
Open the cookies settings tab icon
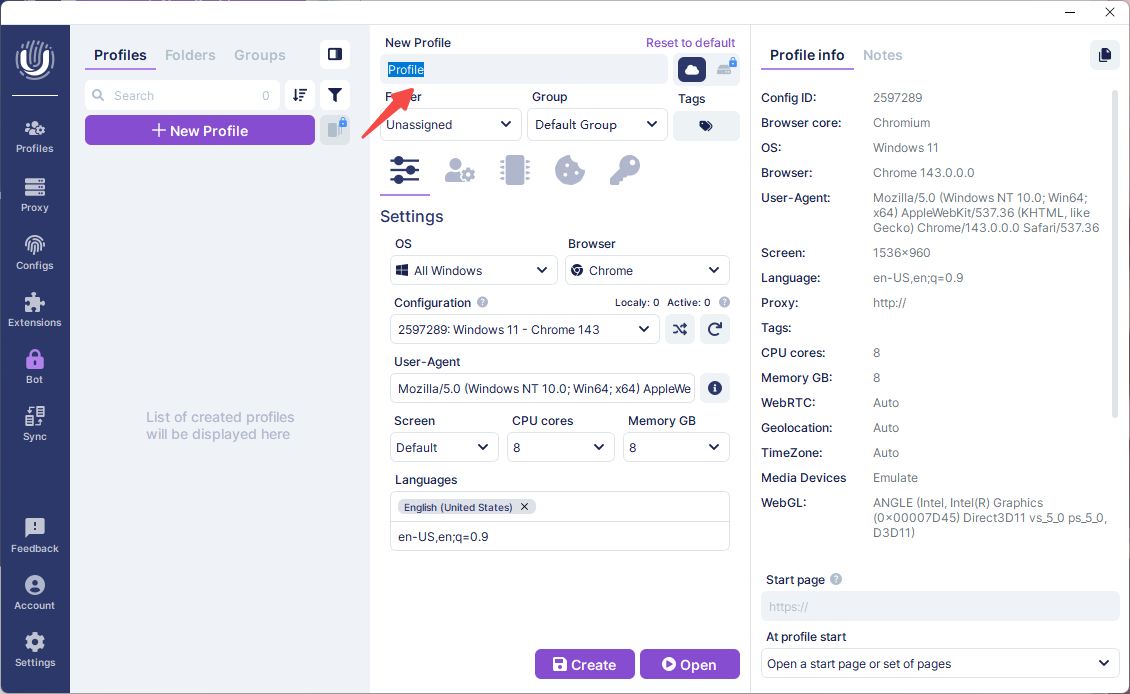point(569,171)
